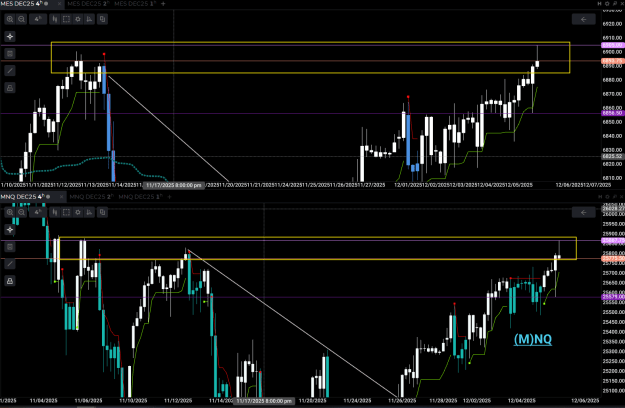Switch to the MES DEC25 1h tab
This screenshot has height=408, width=625.
tap(136, 4)
